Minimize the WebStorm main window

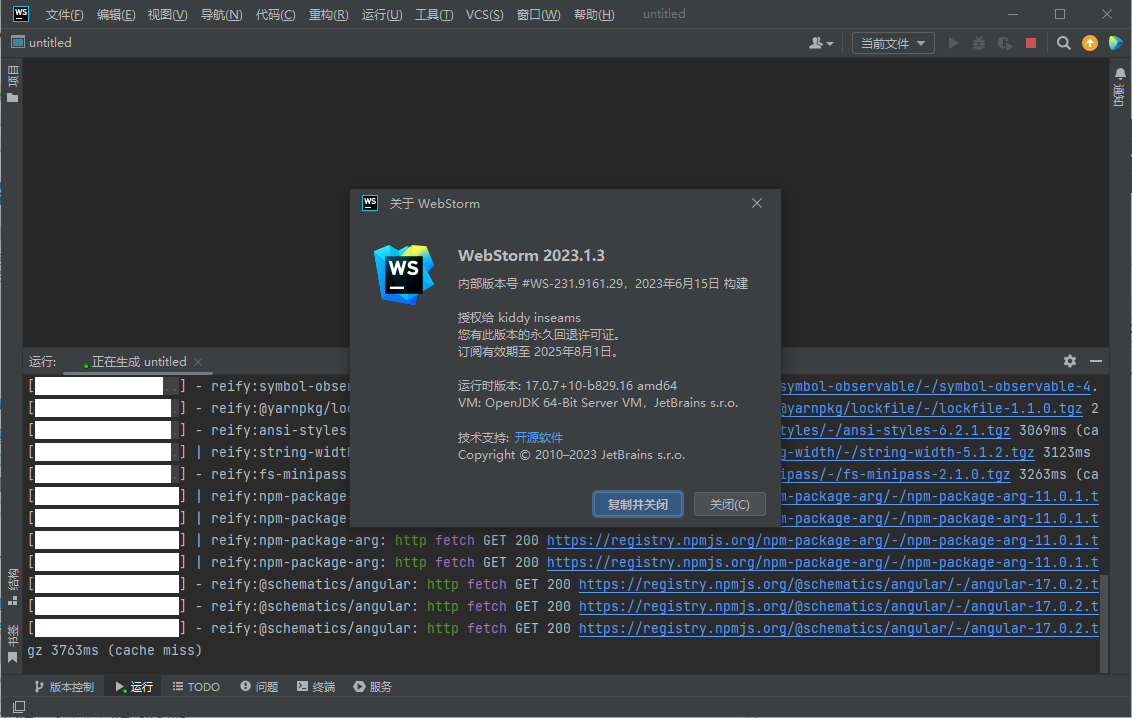click(1013, 14)
